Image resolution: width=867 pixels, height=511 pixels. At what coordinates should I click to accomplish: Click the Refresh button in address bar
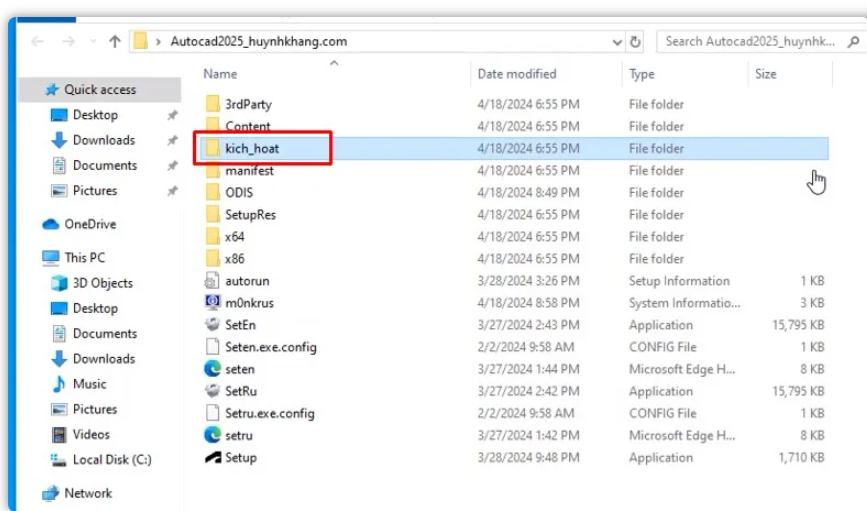pyautogui.click(x=635, y=42)
